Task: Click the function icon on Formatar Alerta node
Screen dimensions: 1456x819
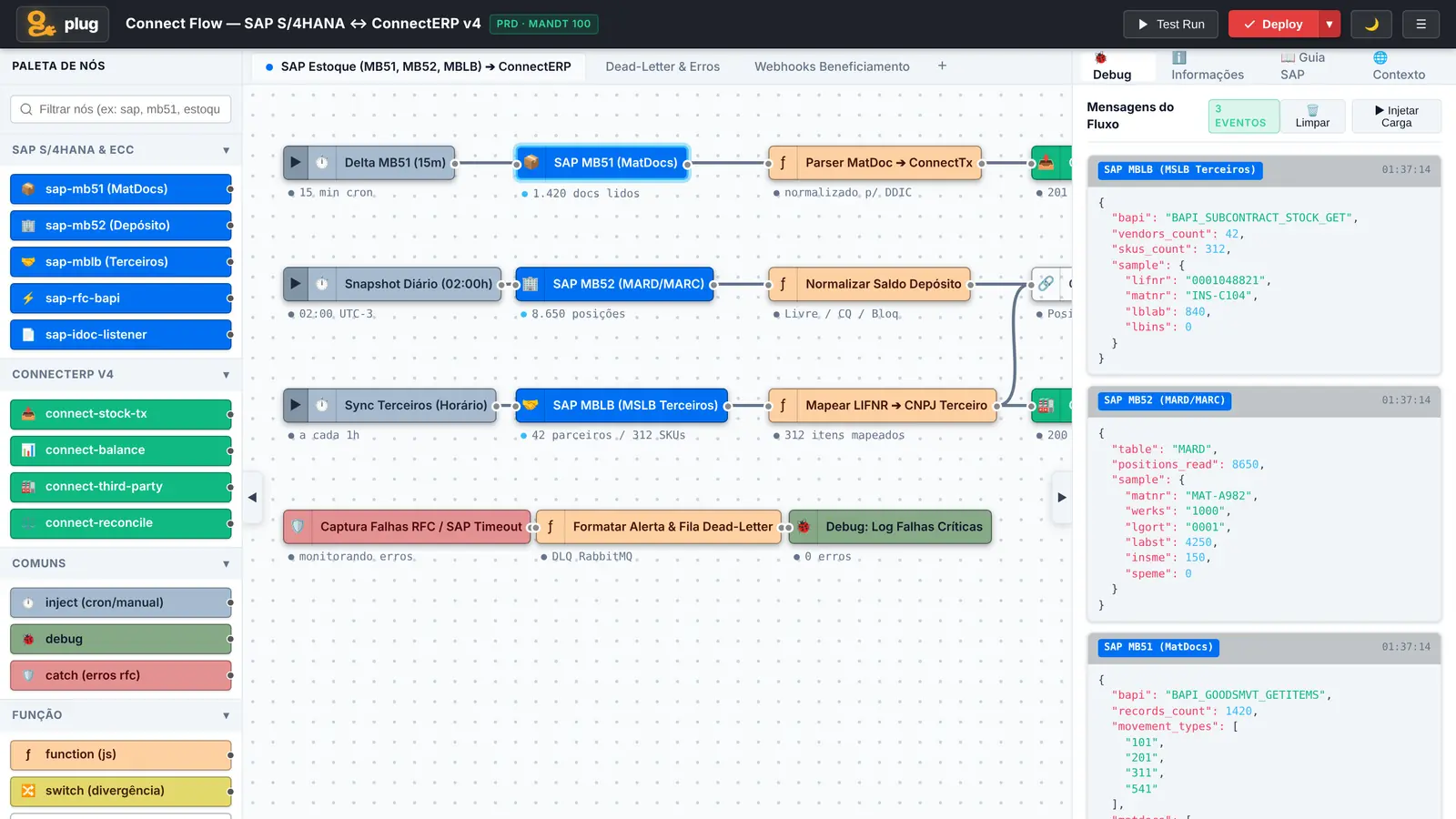Action: (x=551, y=526)
